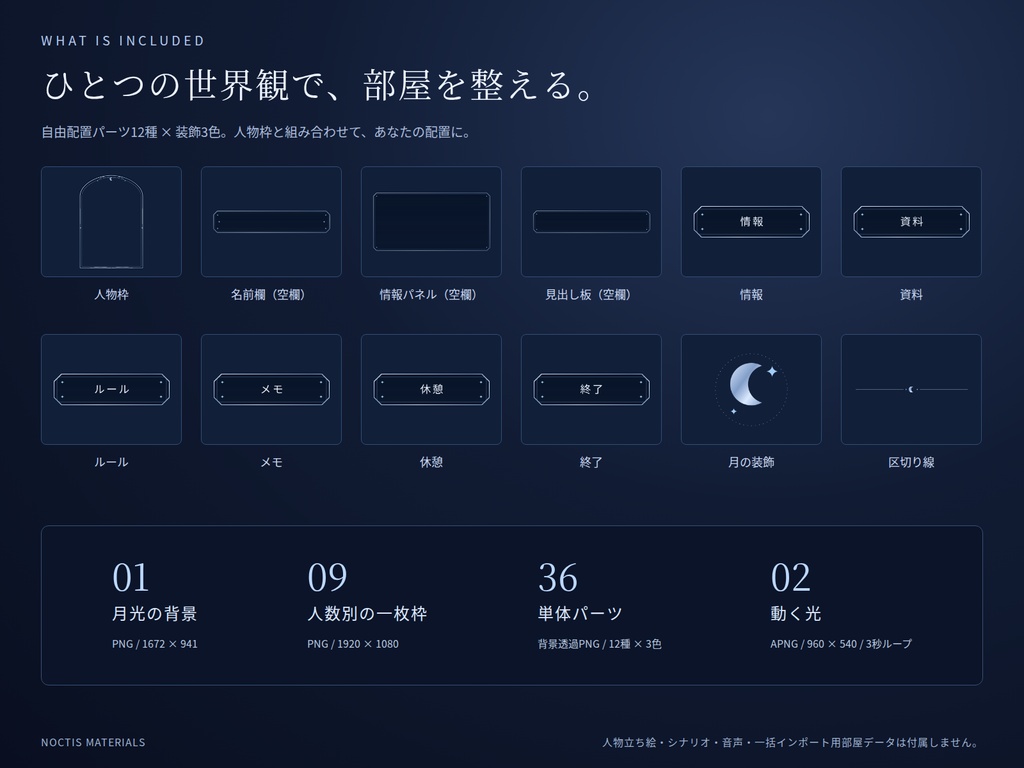
Task: Click the 区切り線 caption
Action: 911,462
